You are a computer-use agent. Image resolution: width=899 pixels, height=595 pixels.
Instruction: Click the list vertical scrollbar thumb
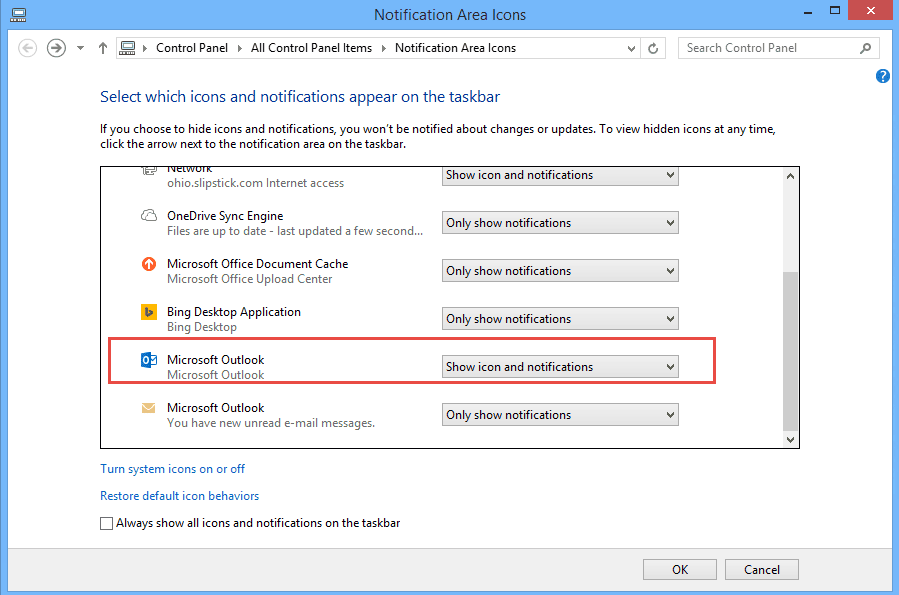[791, 351]
